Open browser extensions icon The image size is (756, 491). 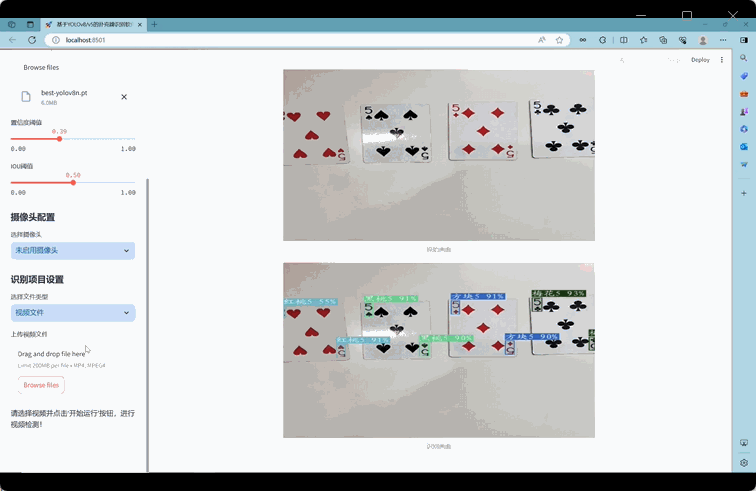coord(603,40)
